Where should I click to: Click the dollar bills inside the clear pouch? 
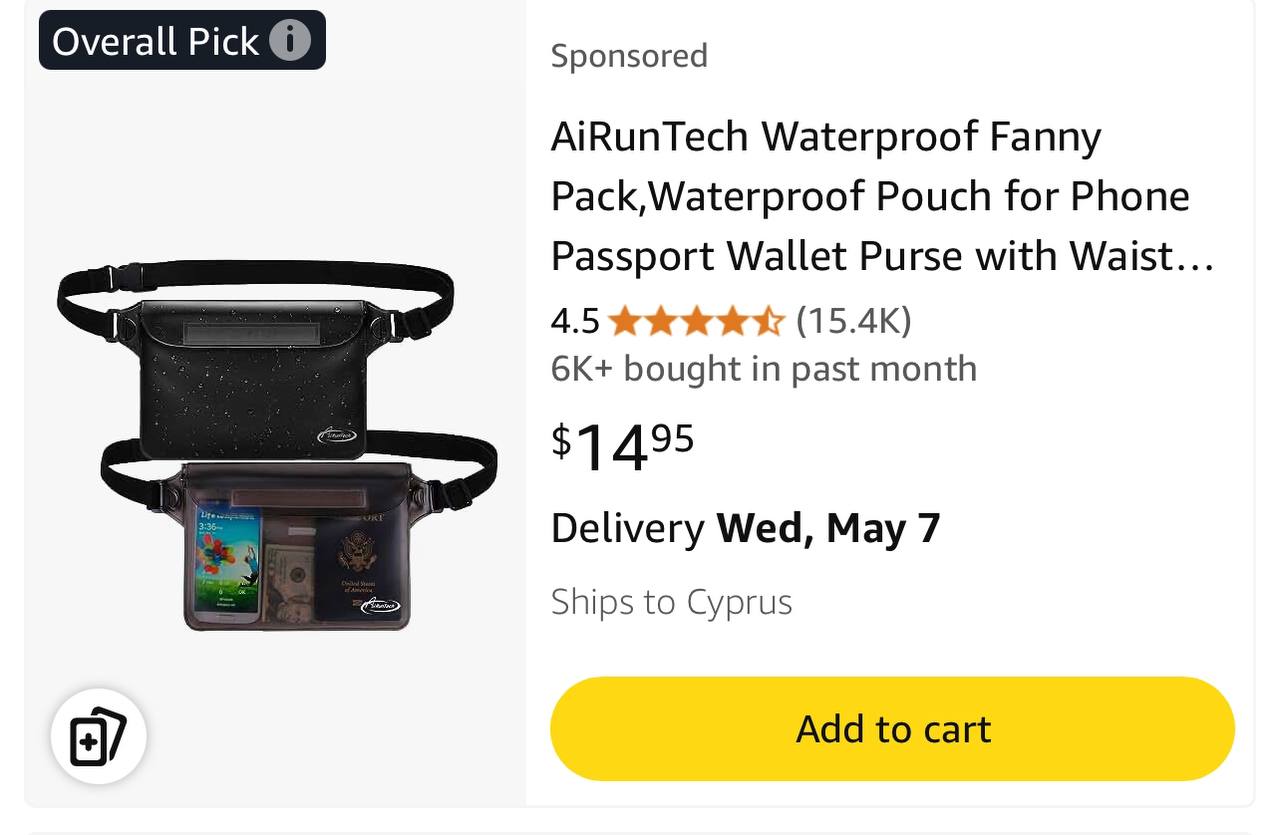(289, 577)
